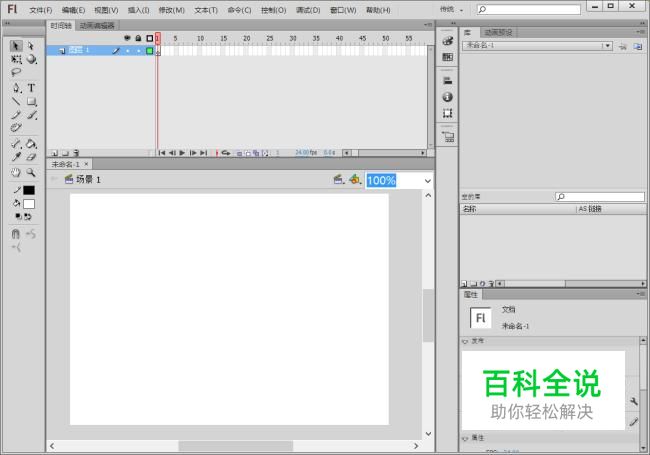This screenshot has width=650, height=455.
Task: Click the black stroke color swatch
Action: (x=29, y=190)
